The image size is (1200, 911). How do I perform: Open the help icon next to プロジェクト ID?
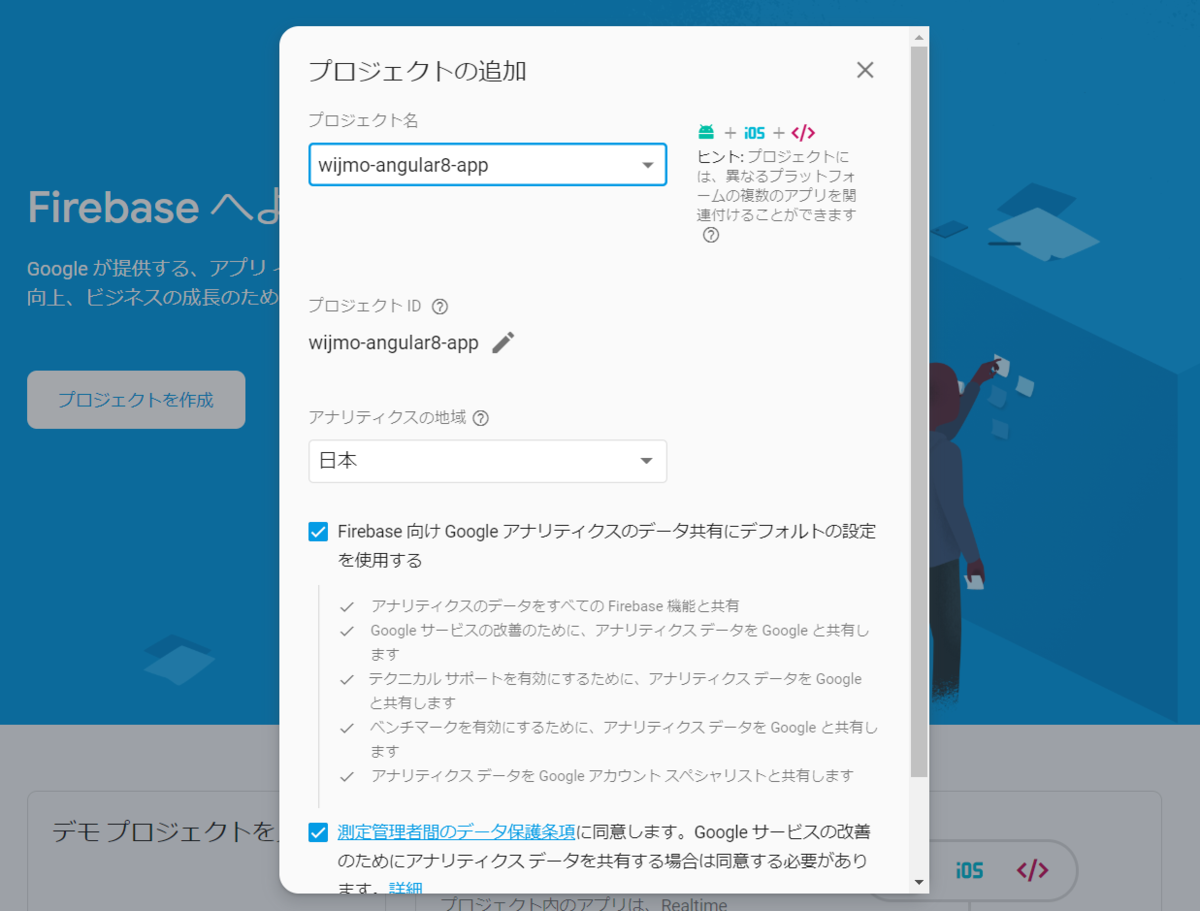pyautogui.click(x=439, y=306)
